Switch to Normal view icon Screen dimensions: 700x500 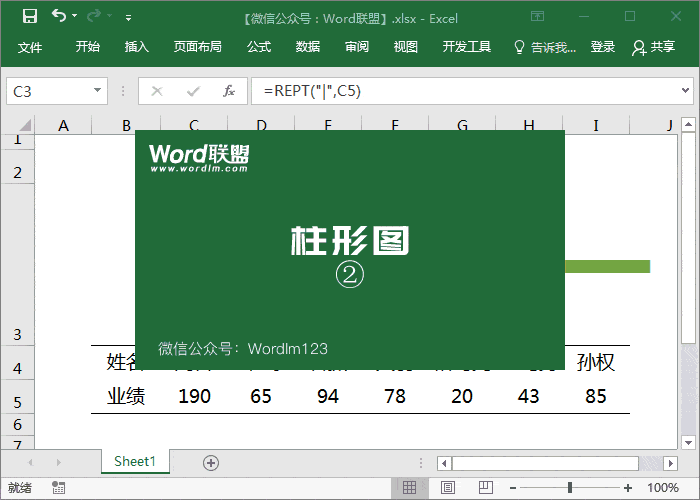coord(409,488)
